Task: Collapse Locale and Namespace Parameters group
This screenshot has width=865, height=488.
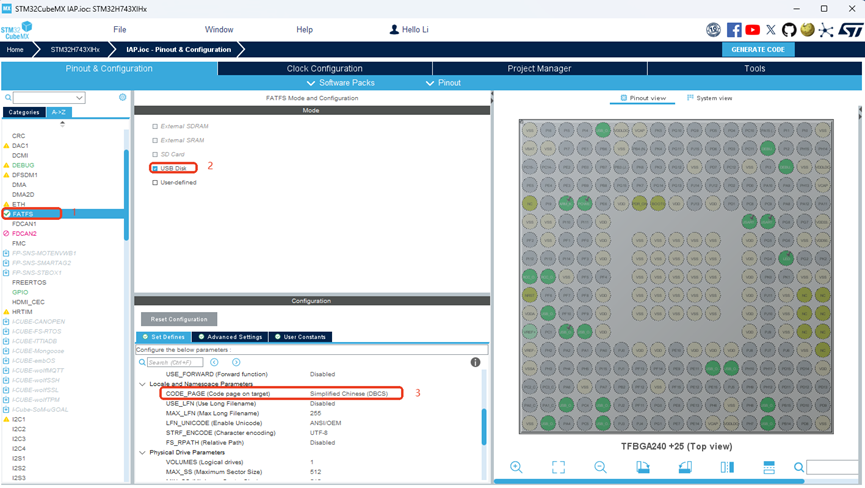Action: pos(142,384)
